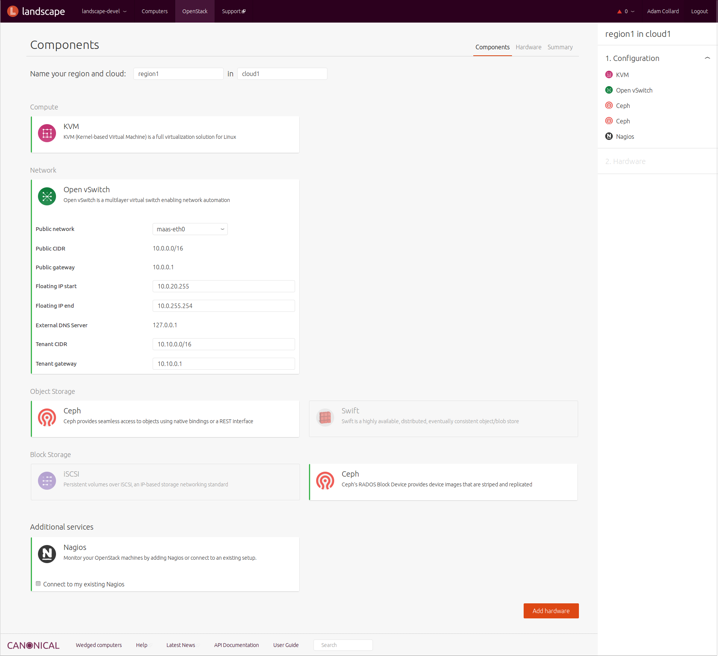Click the Ceph icon under Object Storage
718x656 pixels.
tap(47, 417)
